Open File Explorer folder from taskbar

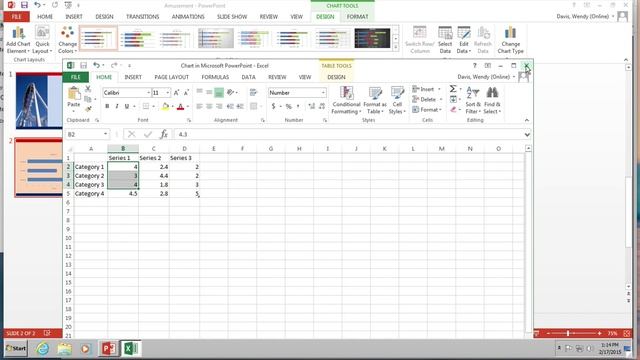coord(64,349)
